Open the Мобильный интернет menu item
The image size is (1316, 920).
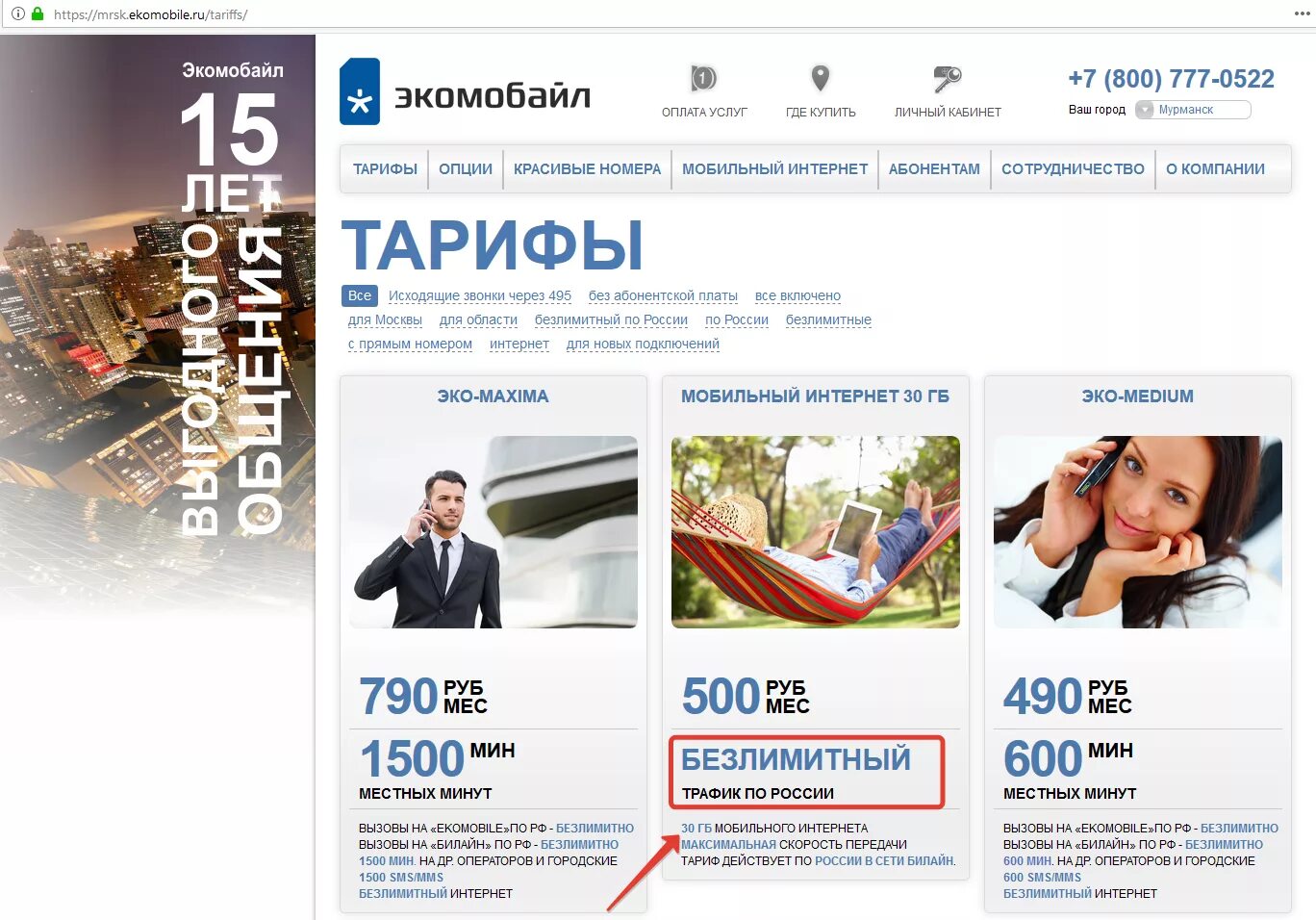(775, 169)
